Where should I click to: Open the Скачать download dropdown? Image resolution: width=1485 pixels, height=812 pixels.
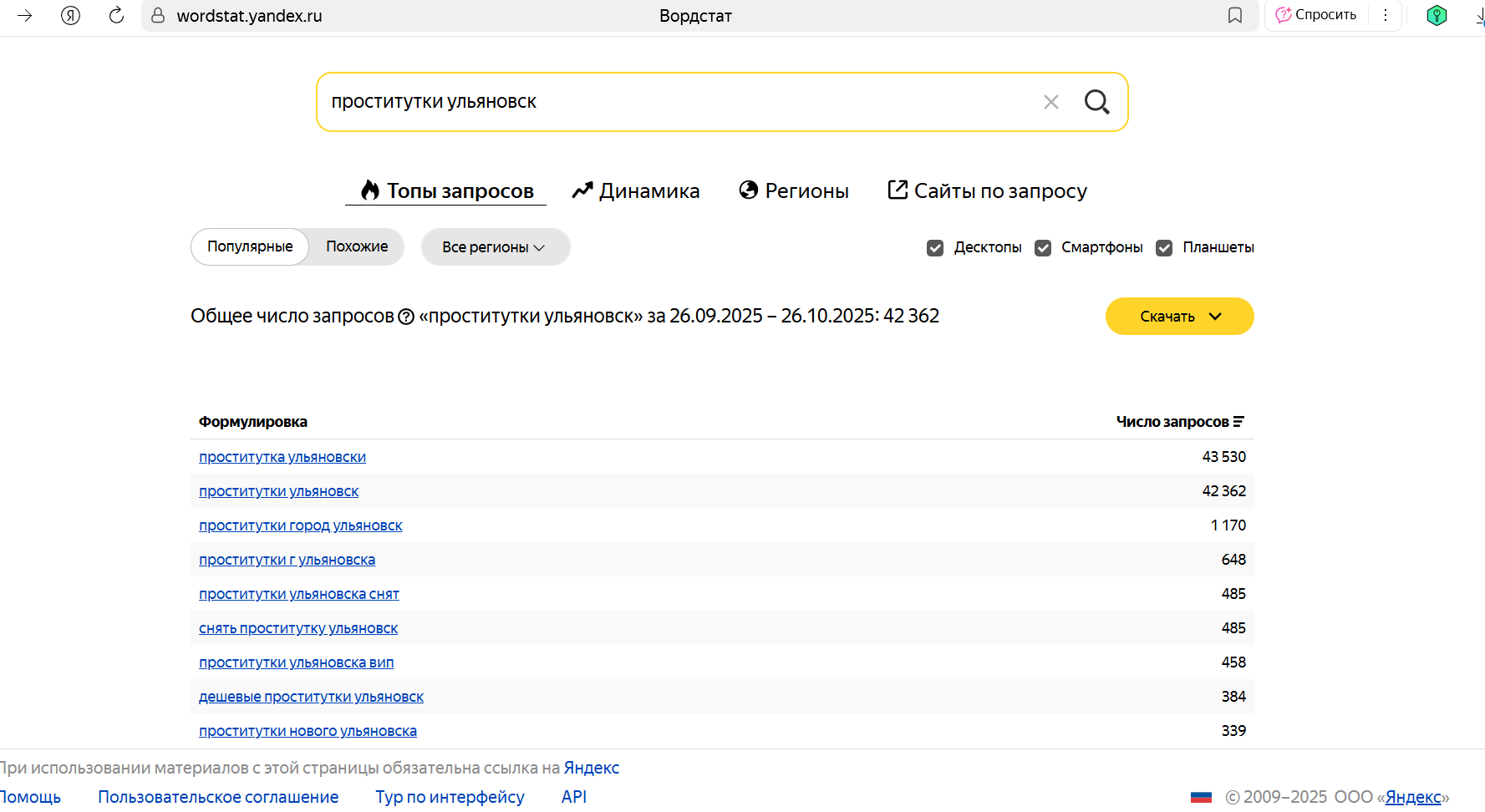[1179, 317]
